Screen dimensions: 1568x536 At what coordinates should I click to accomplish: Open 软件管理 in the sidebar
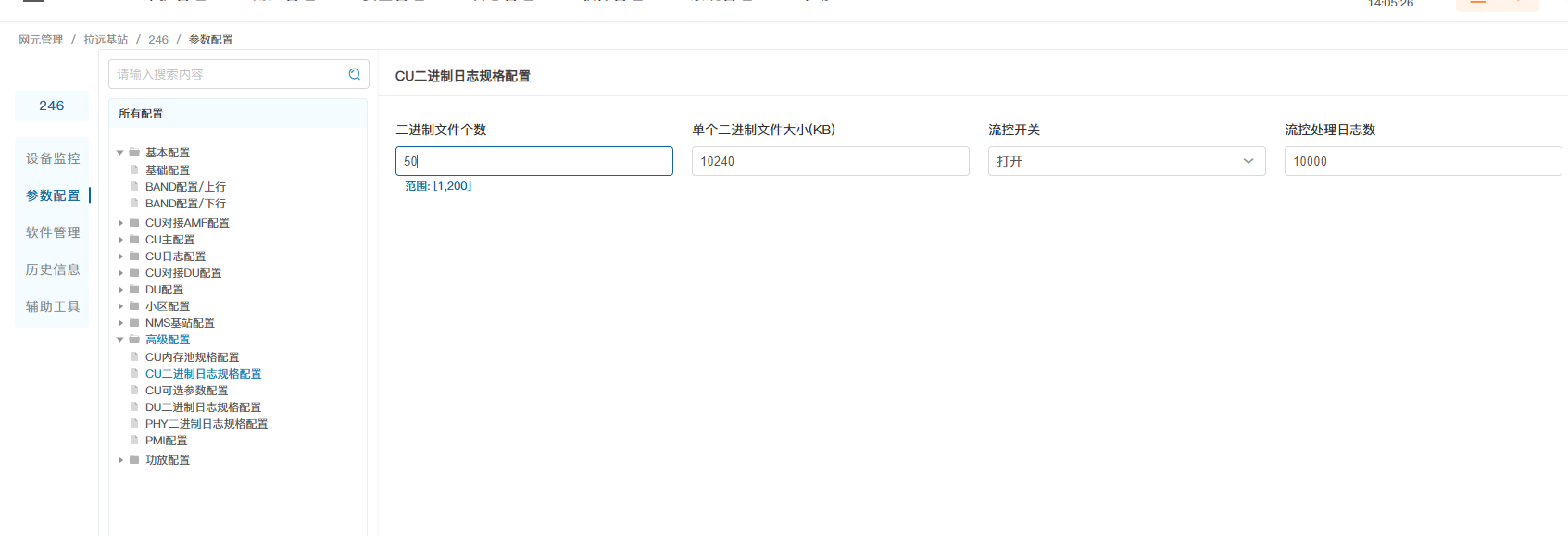point(53,232)
